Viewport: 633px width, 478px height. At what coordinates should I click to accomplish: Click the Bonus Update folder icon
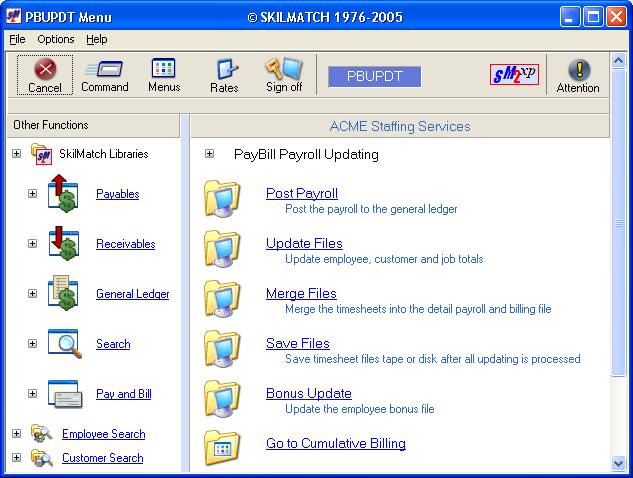coord(222,399)
